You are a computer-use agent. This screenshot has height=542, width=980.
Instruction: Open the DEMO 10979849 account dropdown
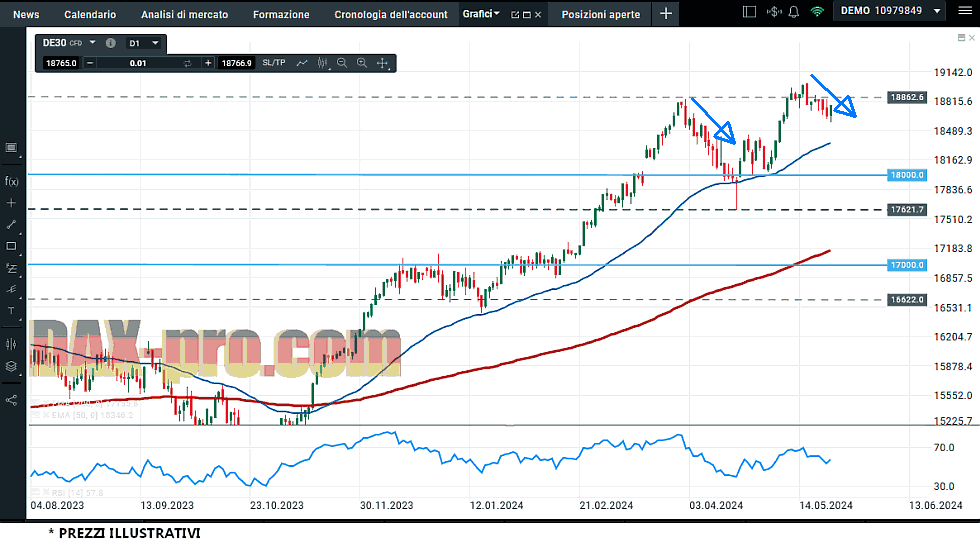[x=891, y=11]
